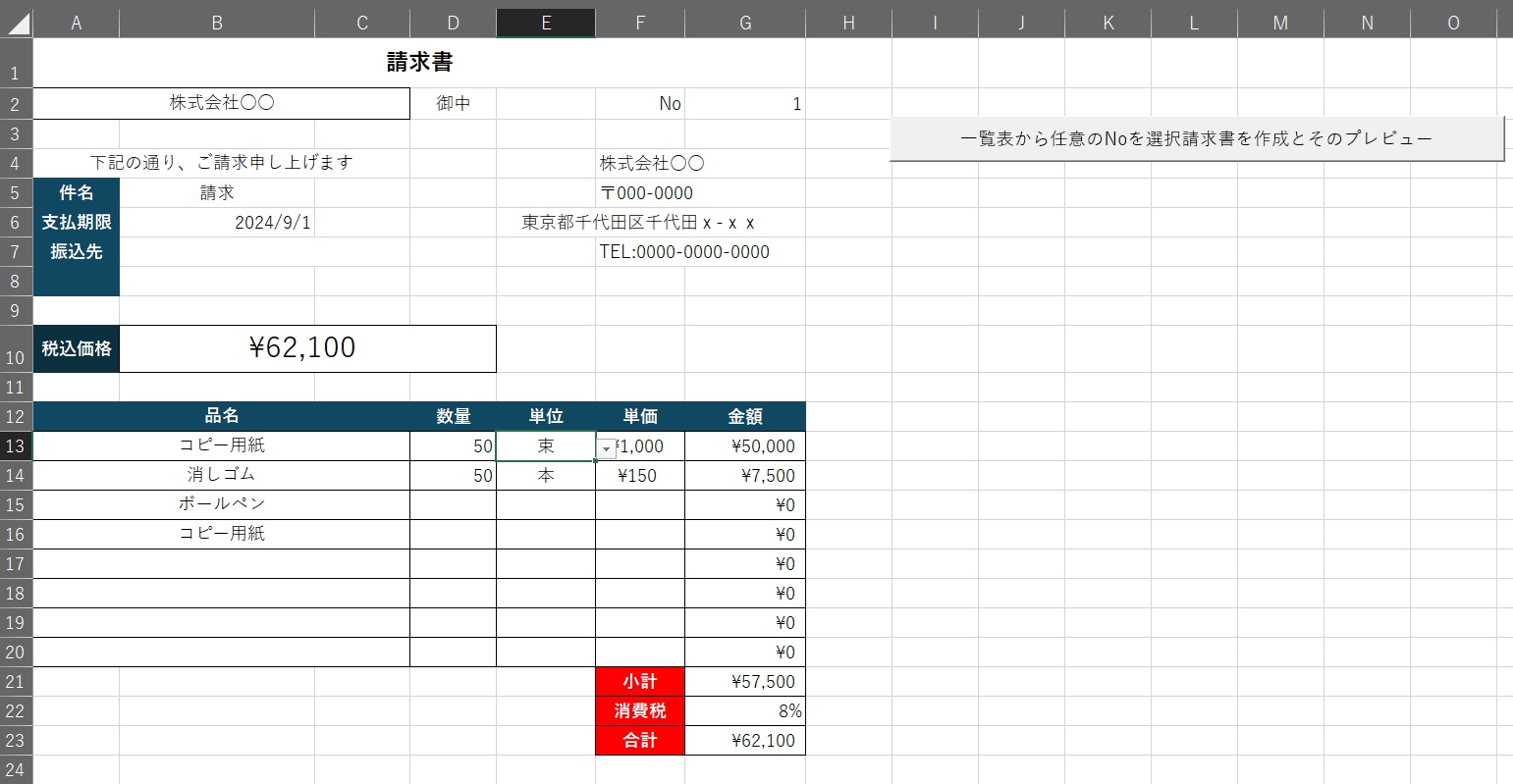Screen dimensions: 1513x784
Task: Select the ¥150 unit price cell
Action: click(x=639, y=476)
